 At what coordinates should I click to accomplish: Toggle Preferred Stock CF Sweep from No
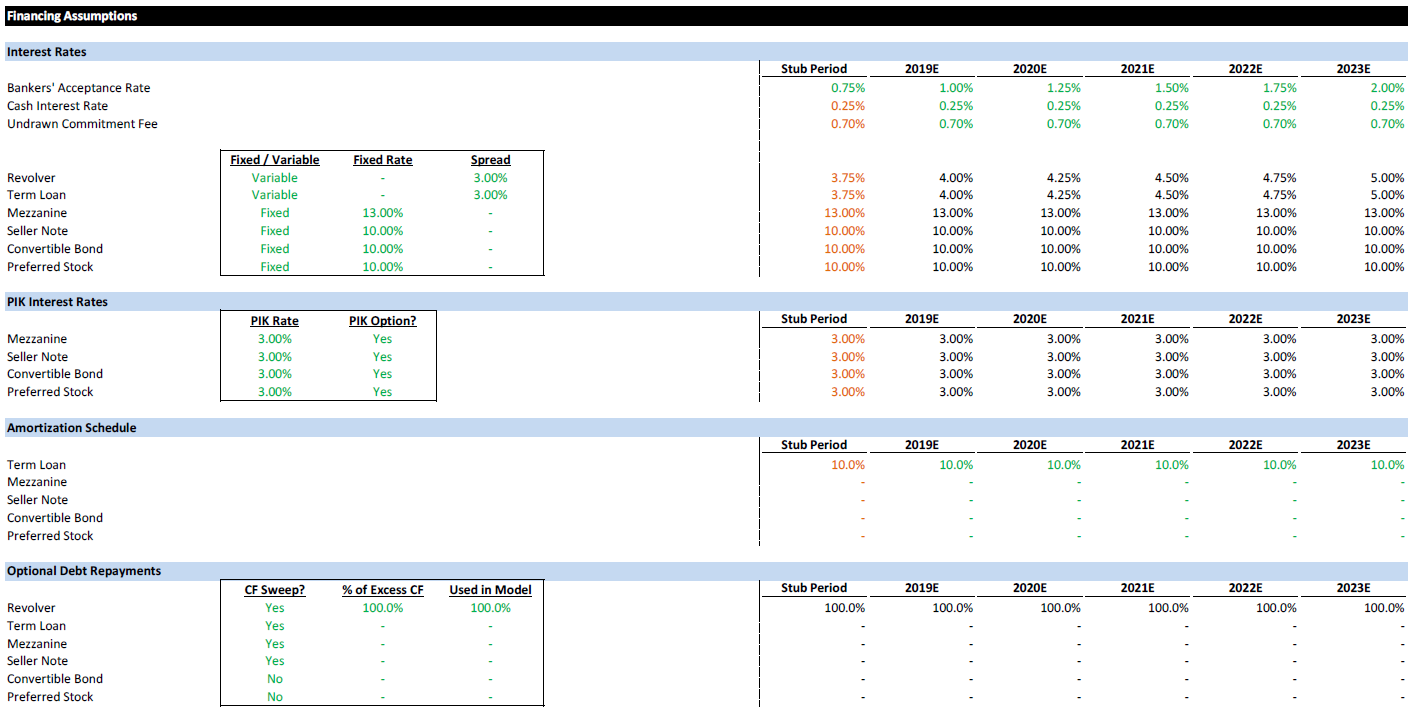pyautogui.click(x=275, y=696)
